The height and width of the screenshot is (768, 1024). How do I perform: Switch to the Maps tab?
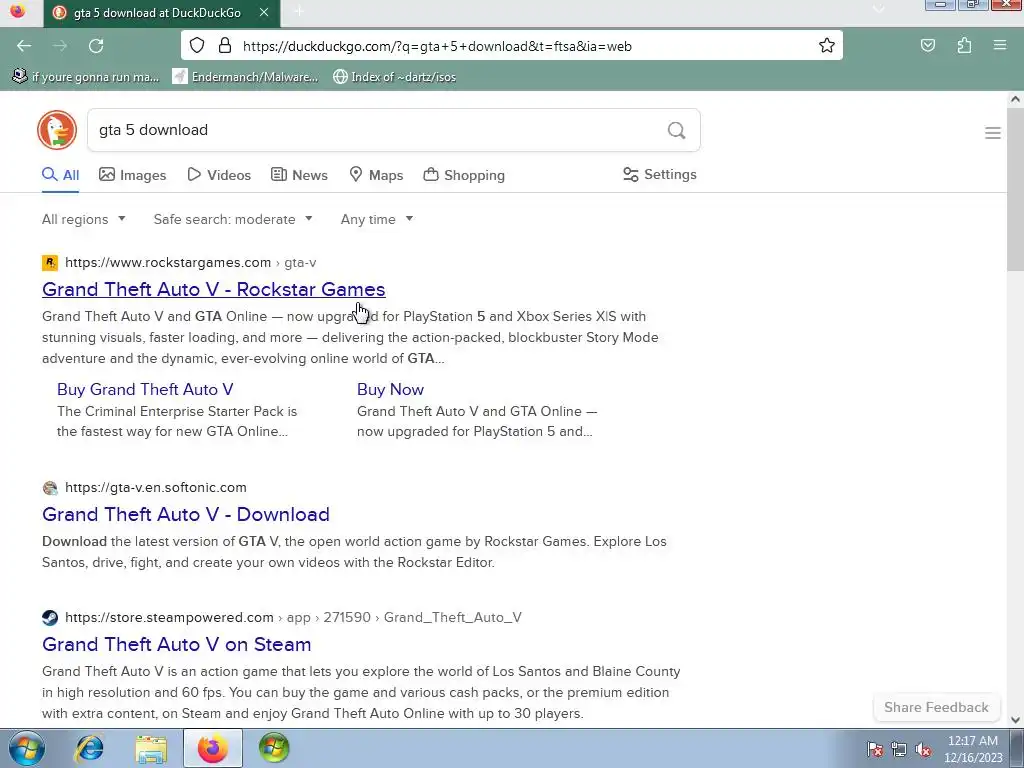point(376,175)
